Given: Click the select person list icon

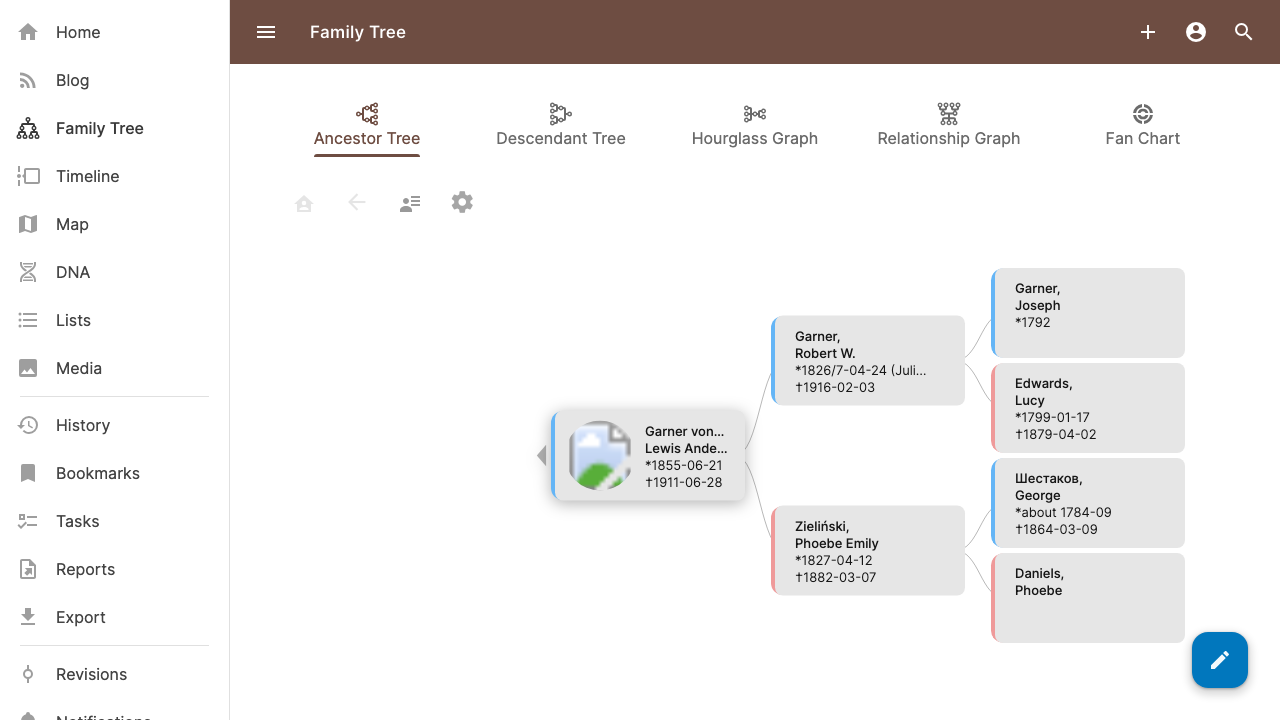Looking at the screenshot, I should tap(410, 203).
